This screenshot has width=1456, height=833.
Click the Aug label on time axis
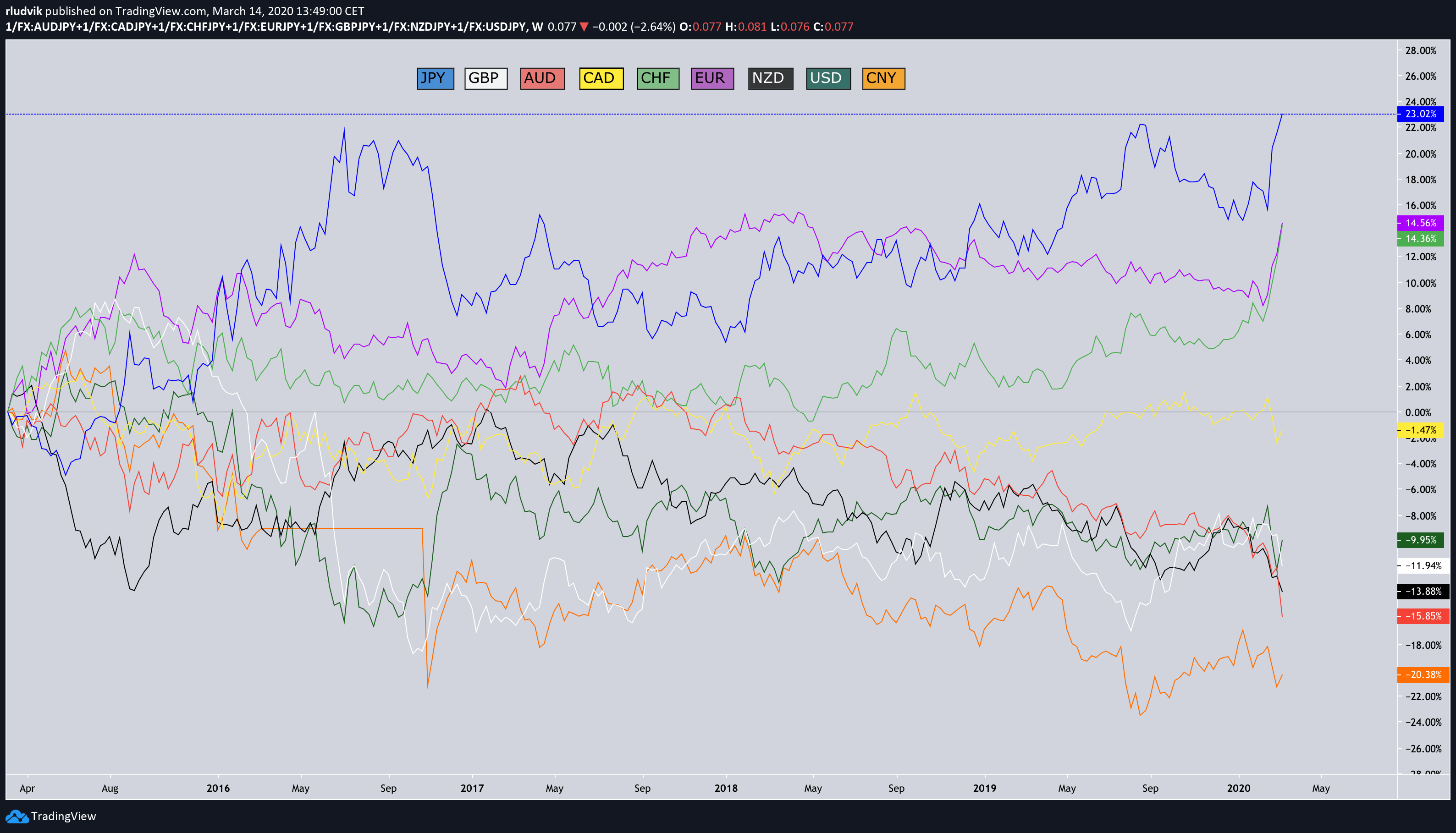tap(110, 789)
